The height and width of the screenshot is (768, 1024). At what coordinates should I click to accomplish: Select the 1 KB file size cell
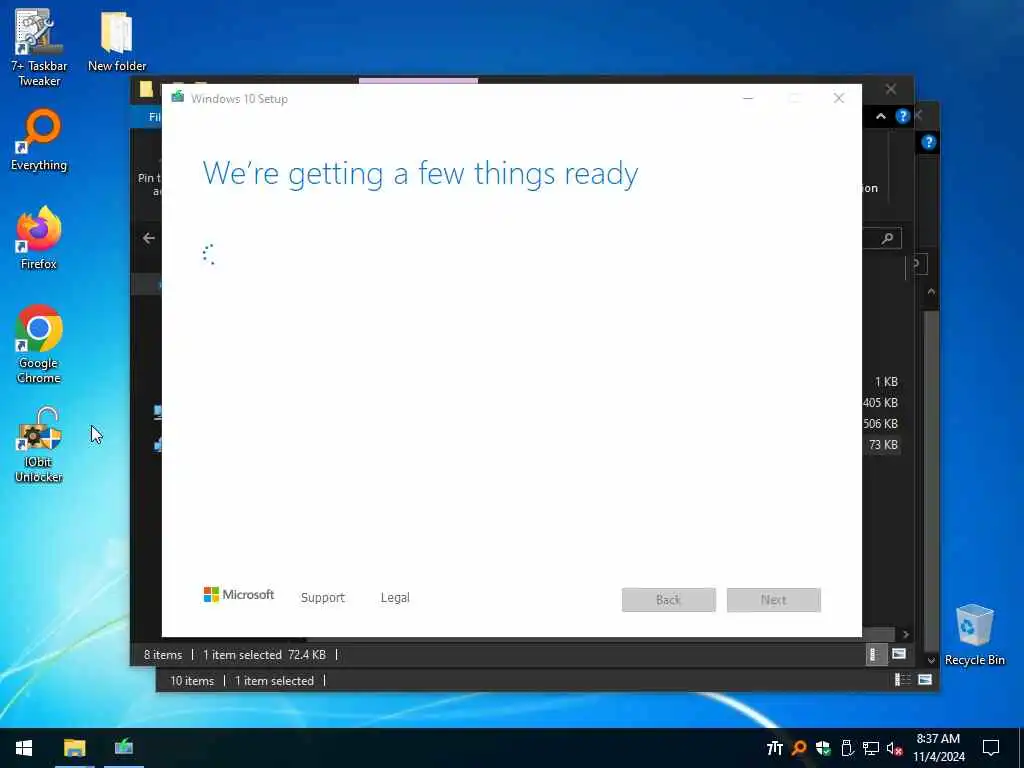coord(886,381)
